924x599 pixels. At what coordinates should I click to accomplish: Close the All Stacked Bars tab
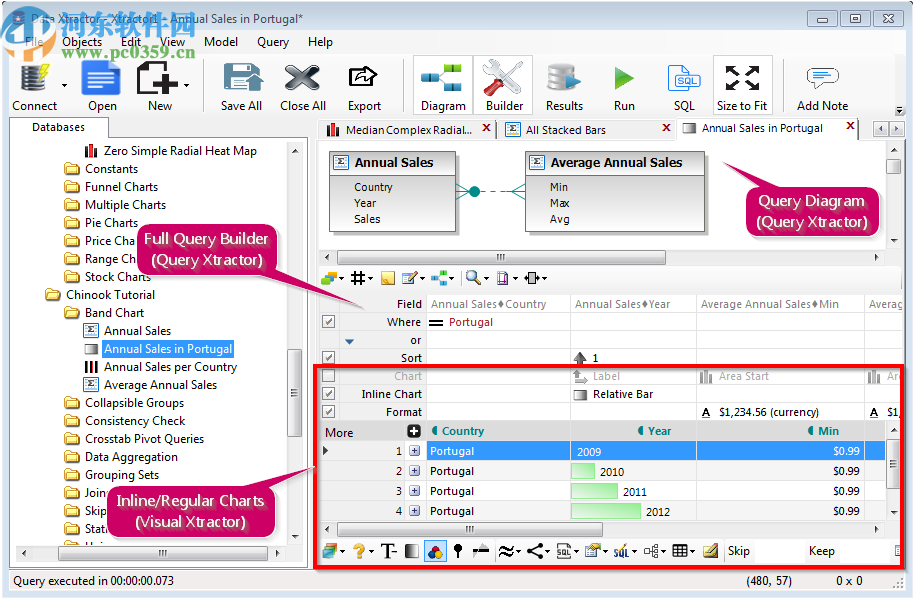(x=666, y=127)
